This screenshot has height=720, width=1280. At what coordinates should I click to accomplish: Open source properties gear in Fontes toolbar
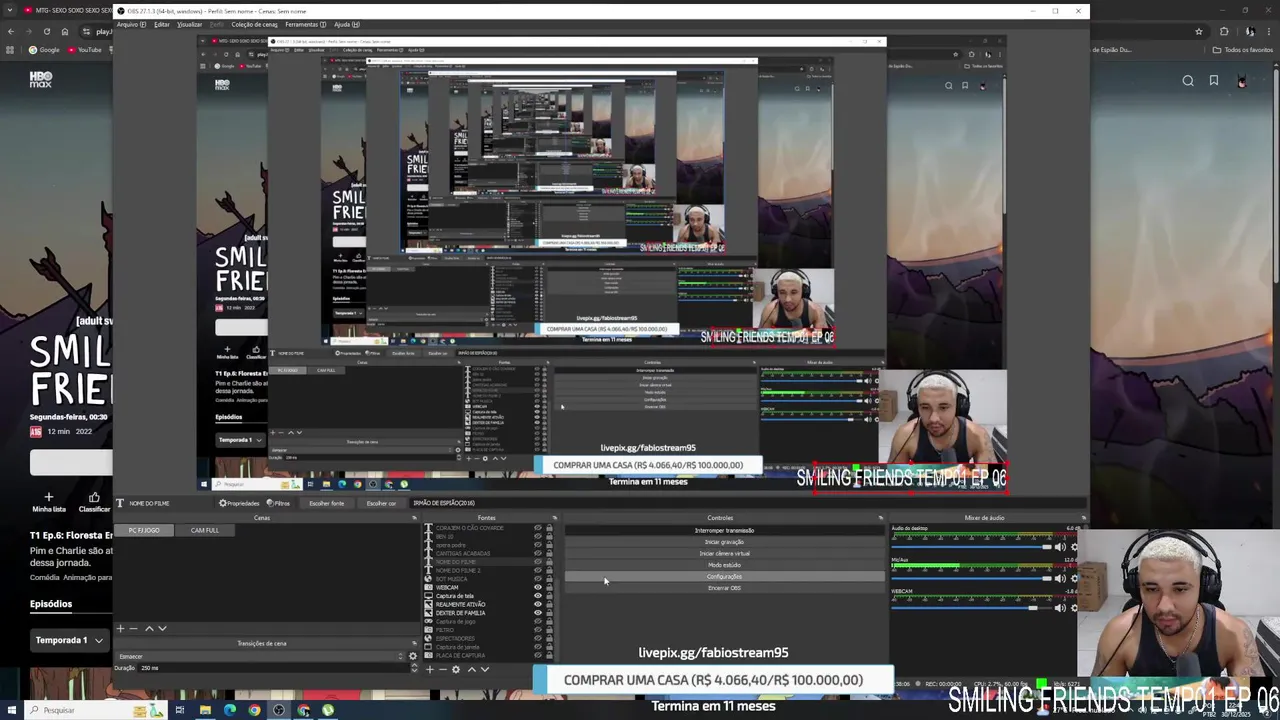click(x=456, y=669)
